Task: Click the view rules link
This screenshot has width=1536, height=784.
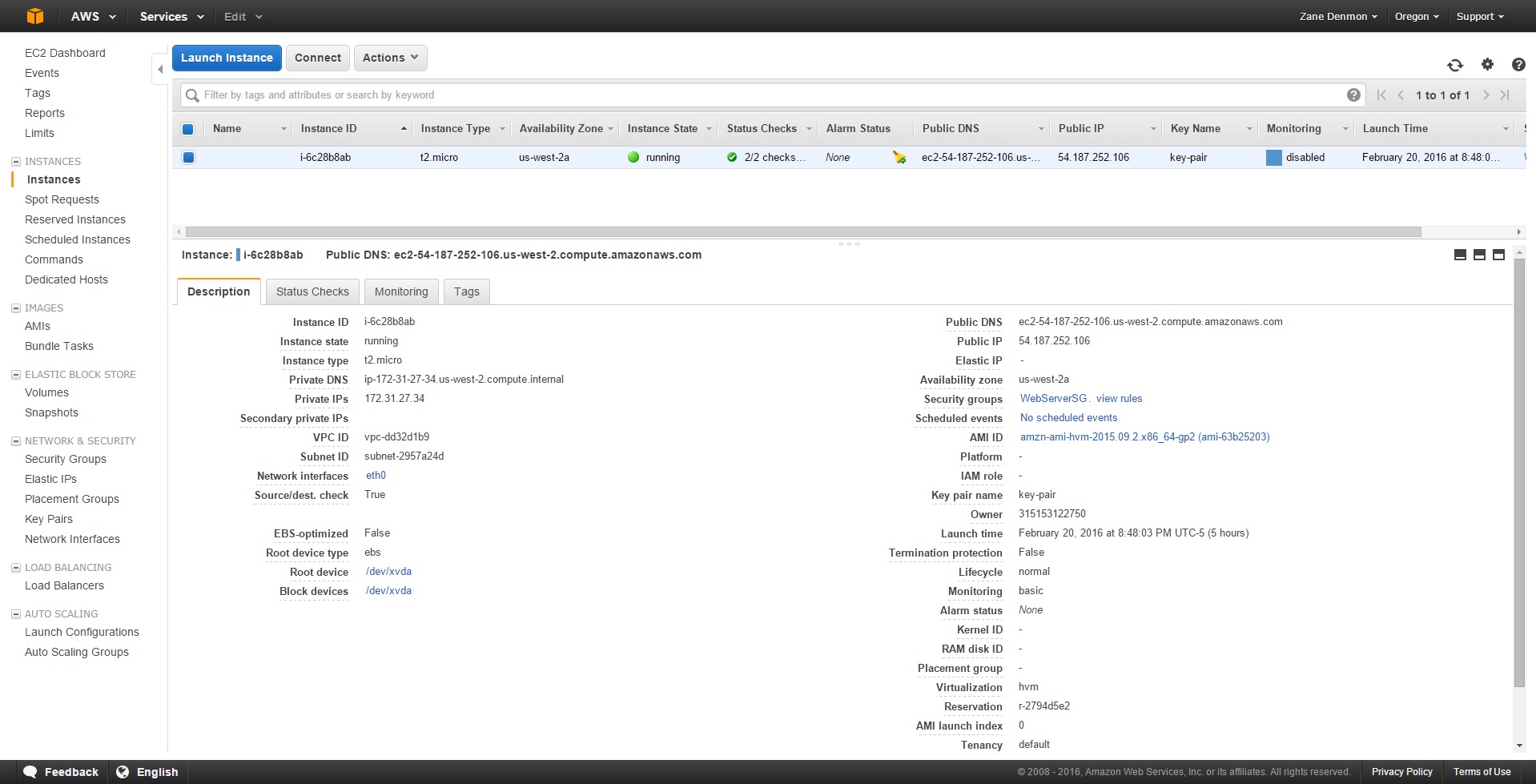Action: click(x=1120, y=398)
